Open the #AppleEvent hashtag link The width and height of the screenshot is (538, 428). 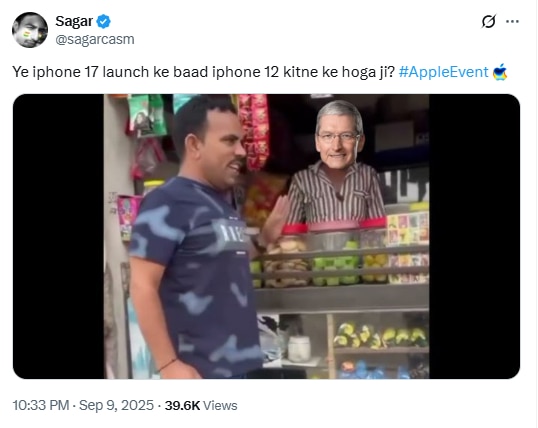443,72
